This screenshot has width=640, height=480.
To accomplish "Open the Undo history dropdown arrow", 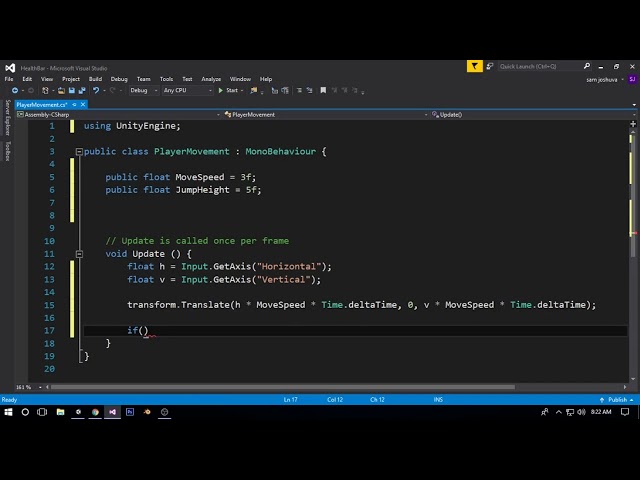I will pos(104,91).
